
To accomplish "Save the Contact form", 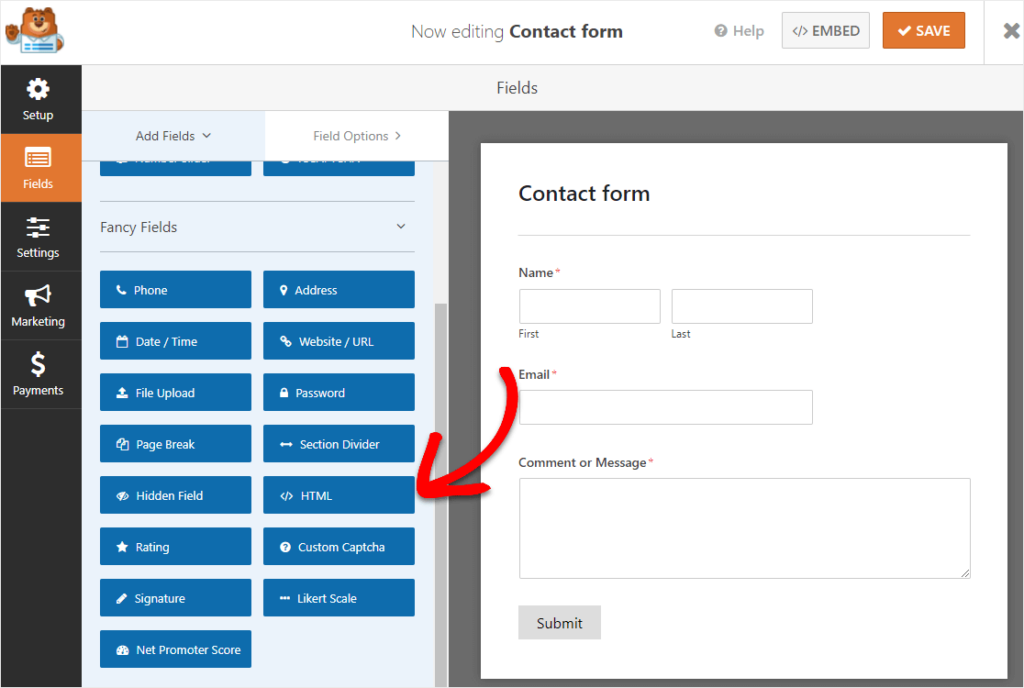I will point(923,30).
